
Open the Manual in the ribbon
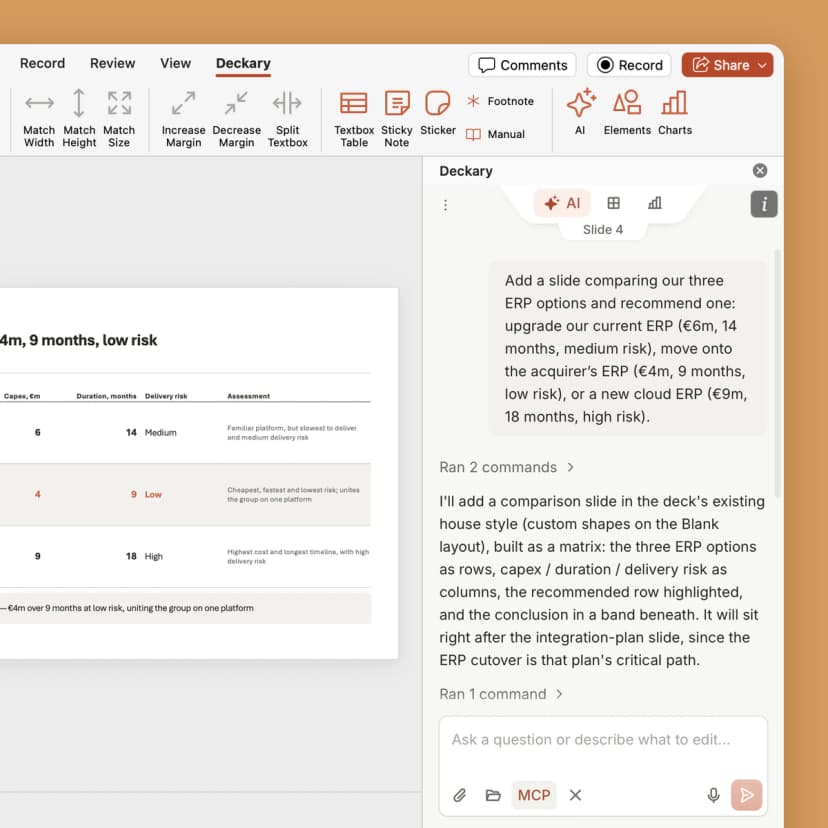click(x=495, y=134)
